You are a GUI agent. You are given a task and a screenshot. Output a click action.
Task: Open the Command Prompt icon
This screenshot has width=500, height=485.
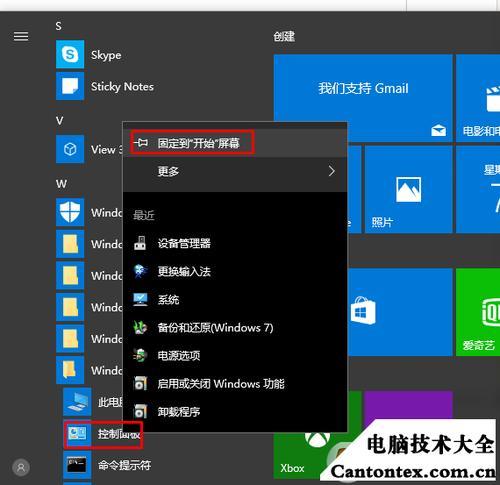77,465
